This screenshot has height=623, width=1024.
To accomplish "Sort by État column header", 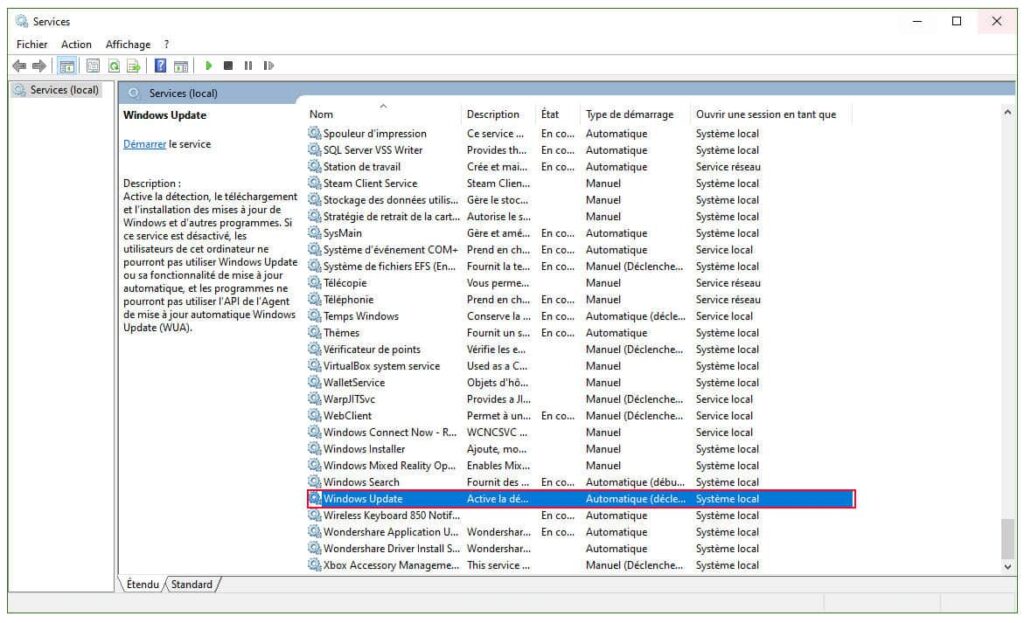I will click(550, 114).
